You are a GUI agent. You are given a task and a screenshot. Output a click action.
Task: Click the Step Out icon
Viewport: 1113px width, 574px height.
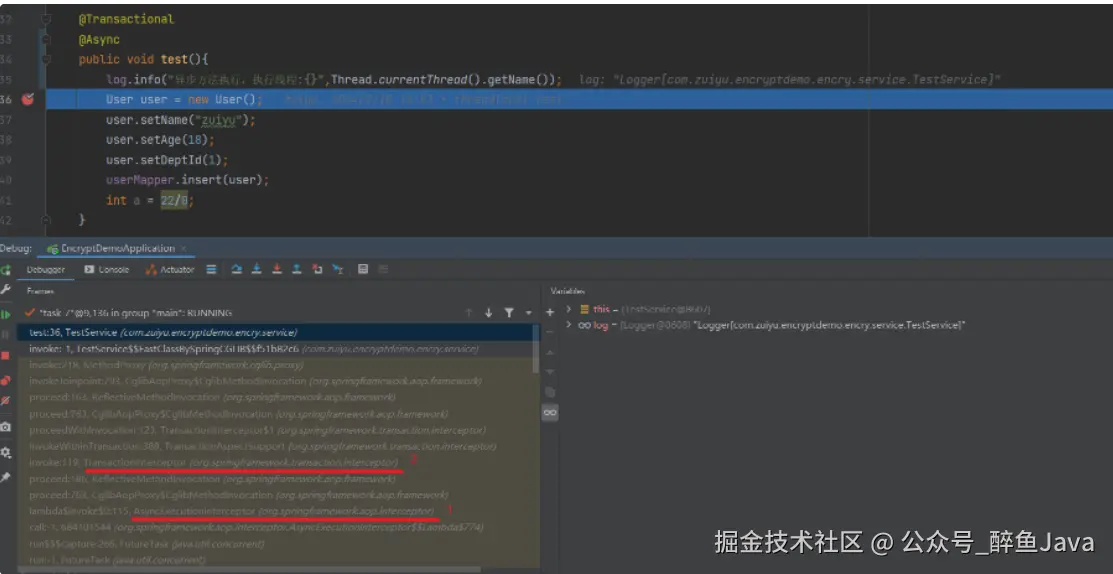pyautogui.click(x=297, y=270)
